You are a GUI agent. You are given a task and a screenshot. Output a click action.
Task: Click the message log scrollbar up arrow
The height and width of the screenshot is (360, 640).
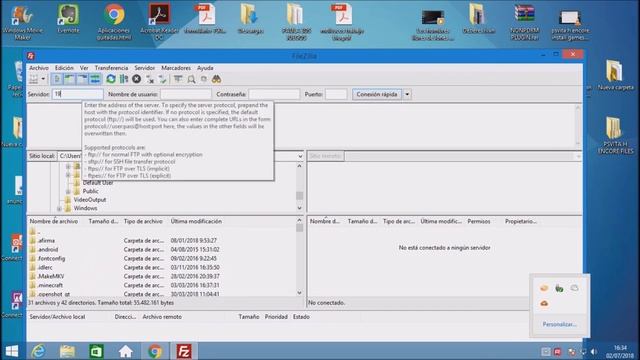(578, 108)
